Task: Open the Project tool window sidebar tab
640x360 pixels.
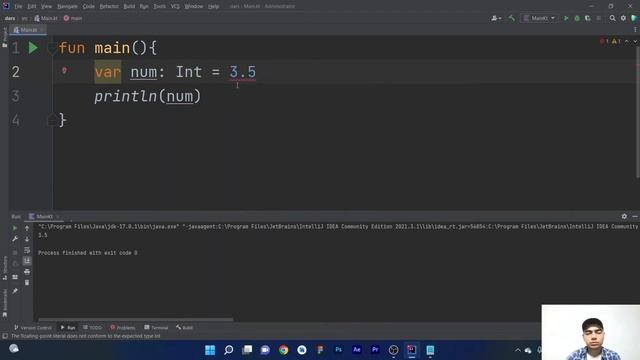Action: tap(4, 38)
